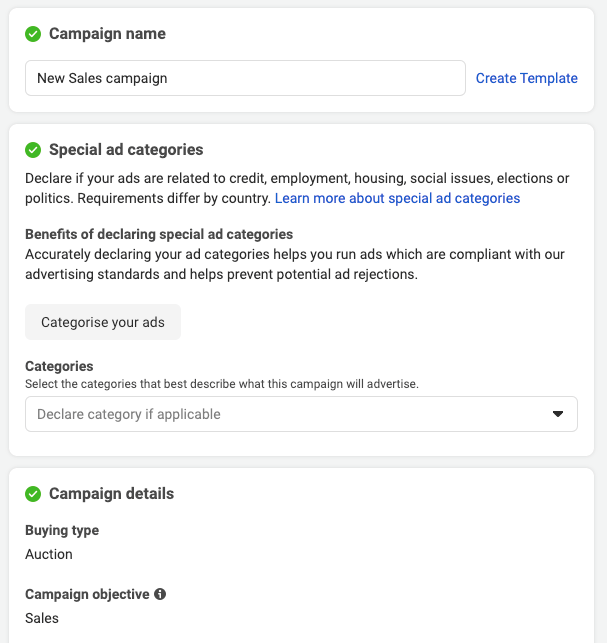Click the Special ad categories heading
Image resolution: width=607 pixels, height=643 pixels.
pyautogui.click(x=126, y=150)
